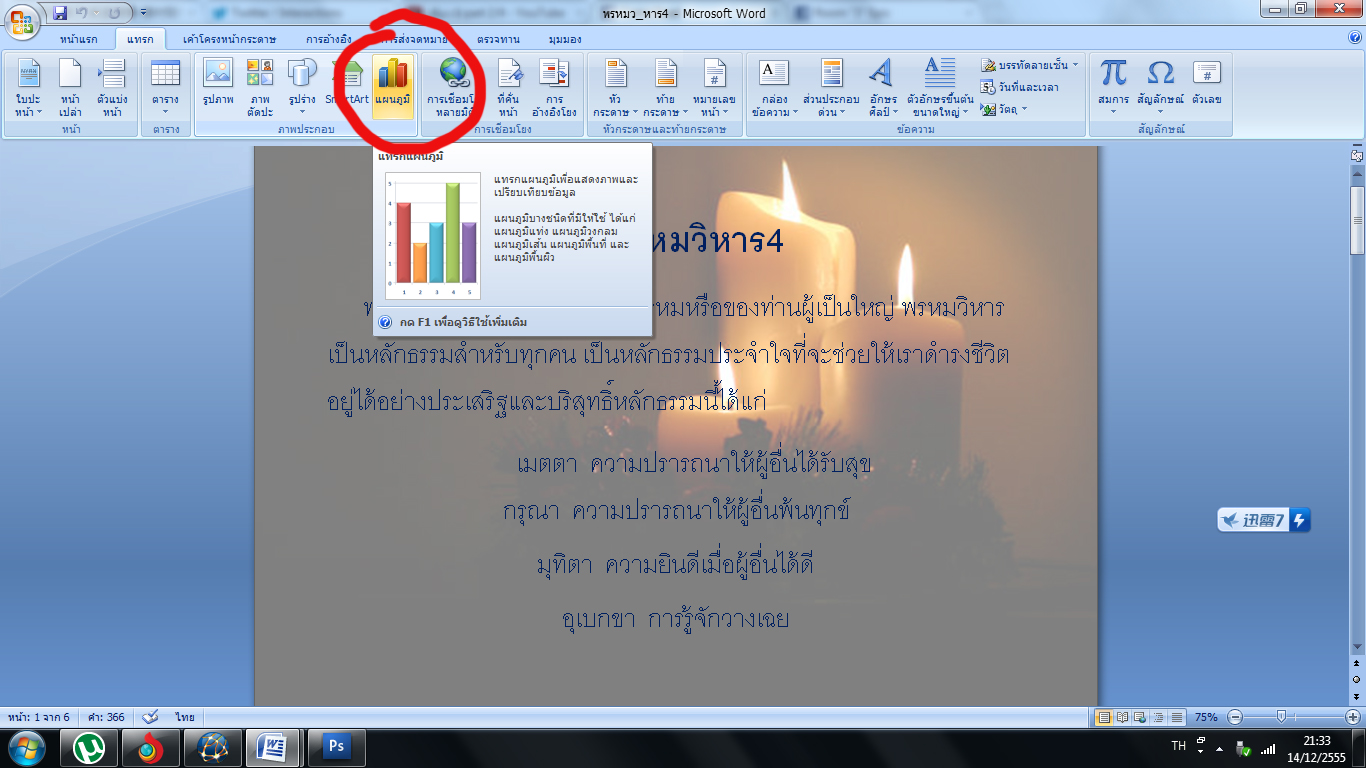This screenshot has height=768, width=1366.
Task: Open uTorrent from the taskbar
Action: pos(91,747)
